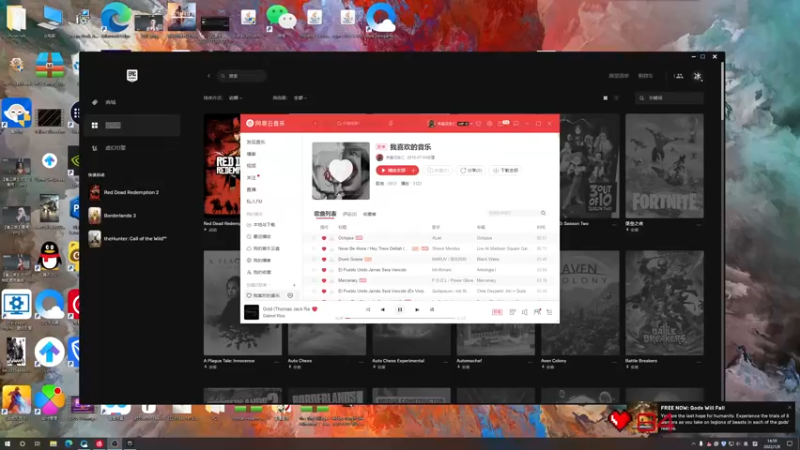Switch to the comments tab
This screenshot has width=800, height=450.
(x=349, y=214)
